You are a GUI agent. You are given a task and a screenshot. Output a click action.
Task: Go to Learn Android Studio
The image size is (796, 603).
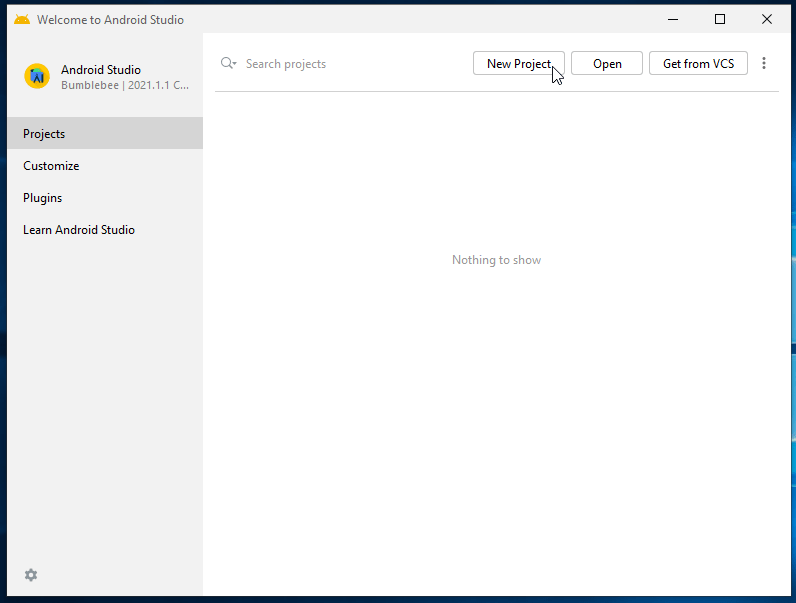tap(105, 229)
